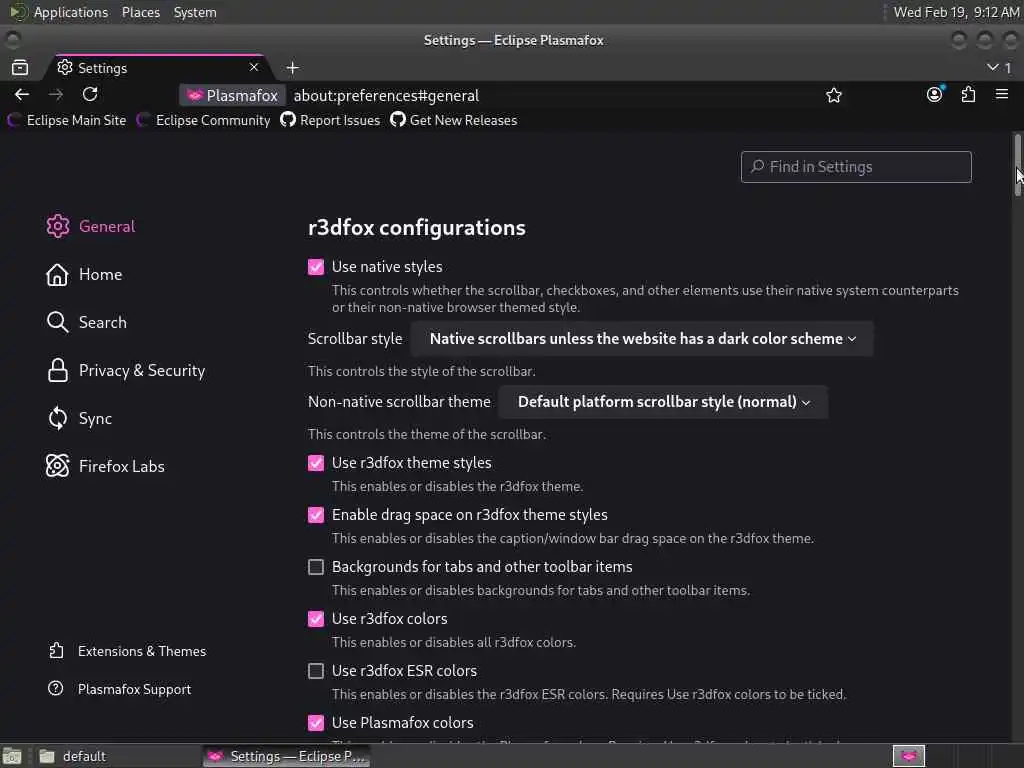Open the Scrollbar style dropdown
Screen dimensions: 1024x768
click(x=642, y=339)
